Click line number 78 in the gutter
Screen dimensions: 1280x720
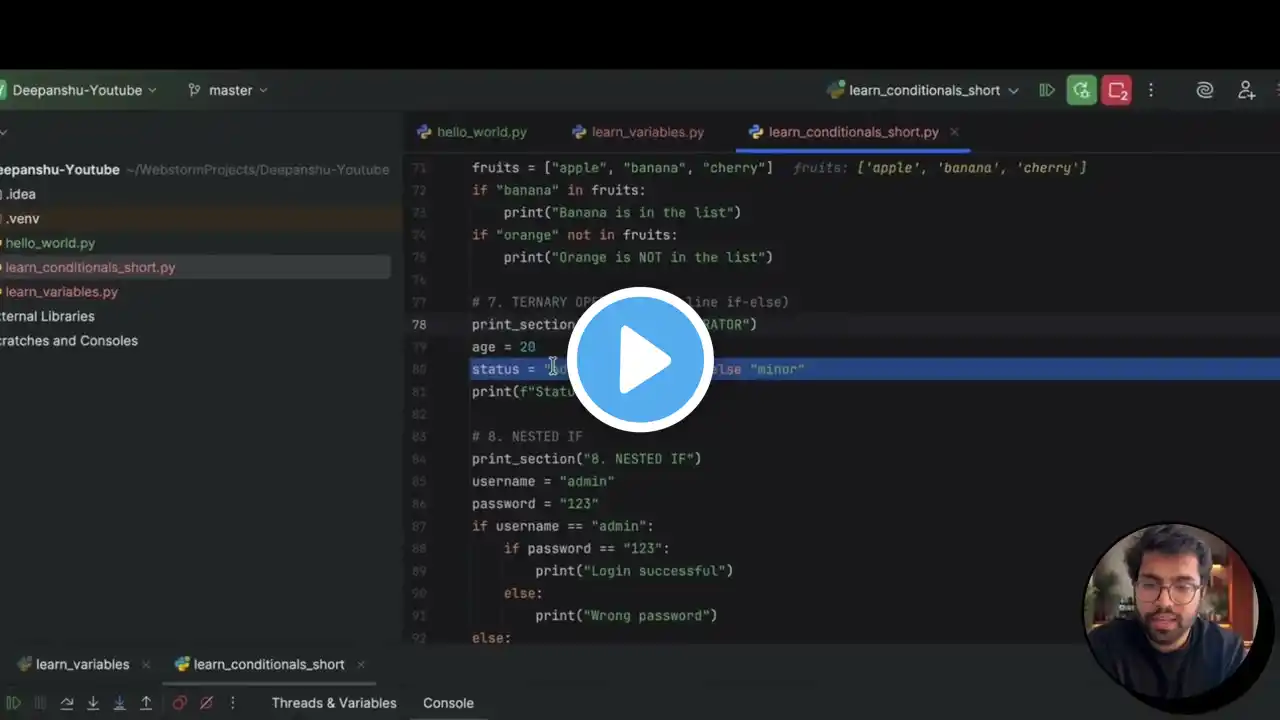[x=419, y=324]
